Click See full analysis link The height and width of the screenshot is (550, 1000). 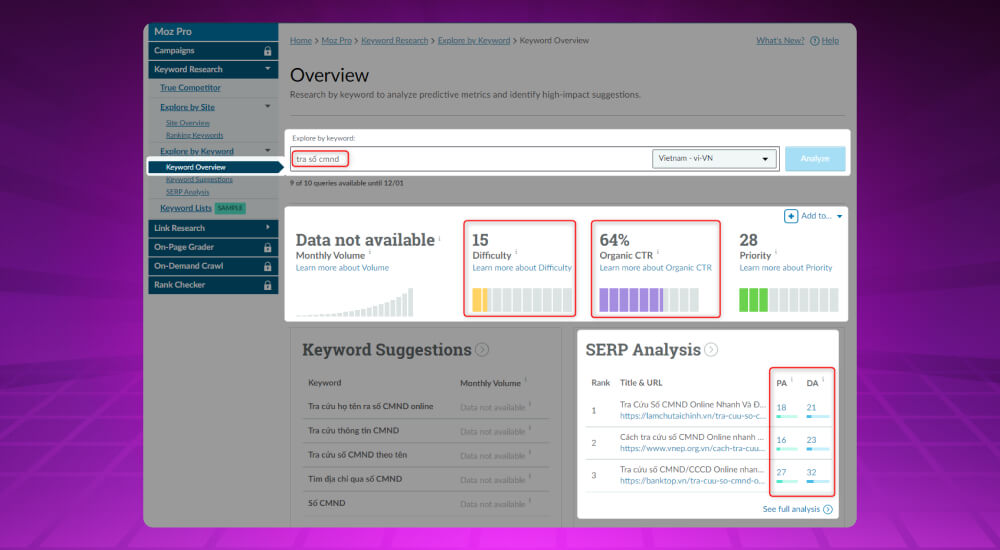coord(791,509)
